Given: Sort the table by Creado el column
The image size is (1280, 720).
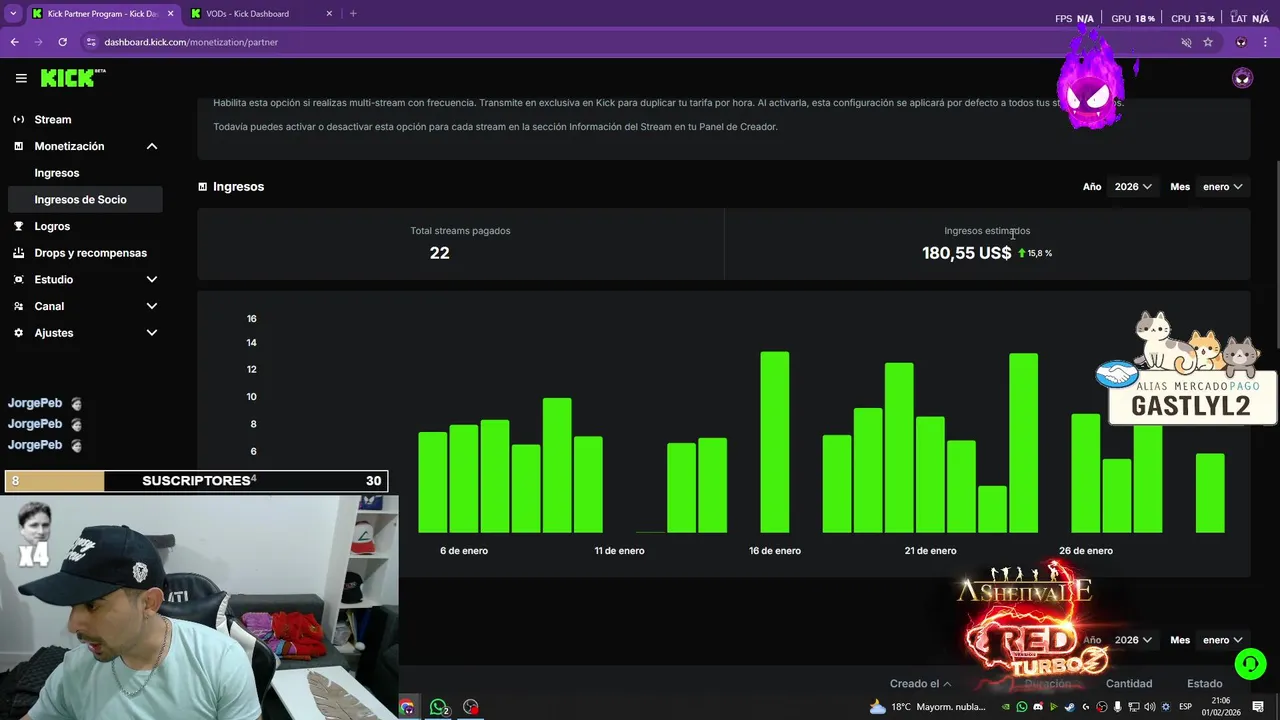Looking at the screenshot, I should [920, 684].
